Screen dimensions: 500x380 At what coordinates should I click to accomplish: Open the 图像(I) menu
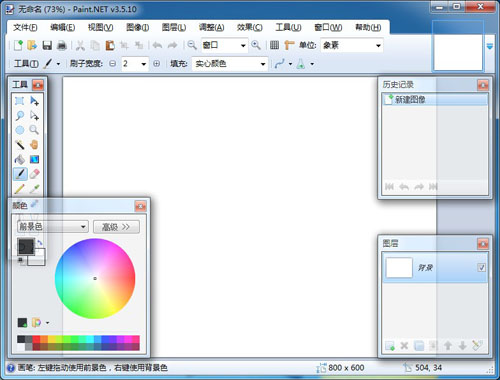pos(137,27)
